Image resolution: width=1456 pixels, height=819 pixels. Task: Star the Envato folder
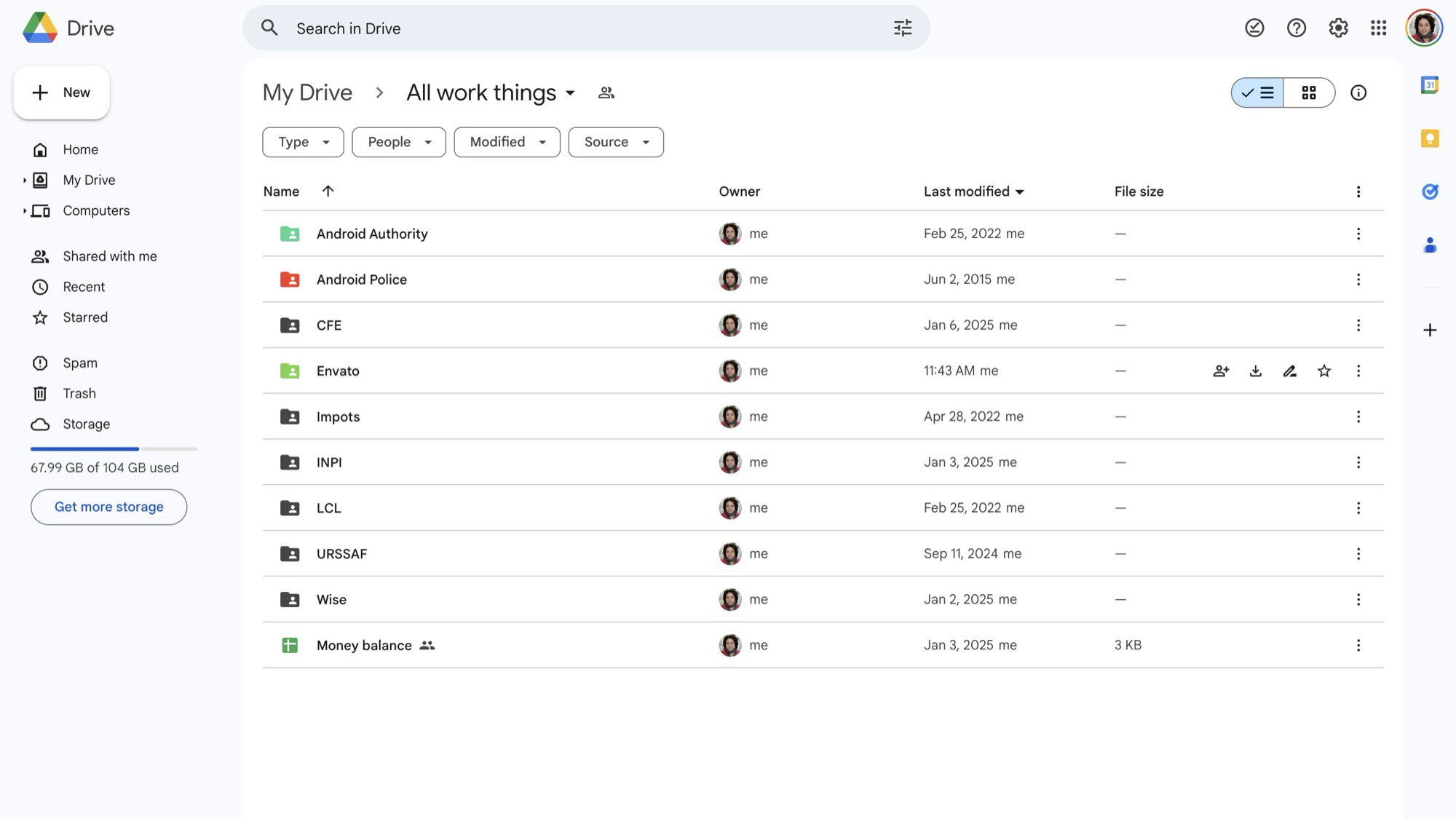[1324, 371]
